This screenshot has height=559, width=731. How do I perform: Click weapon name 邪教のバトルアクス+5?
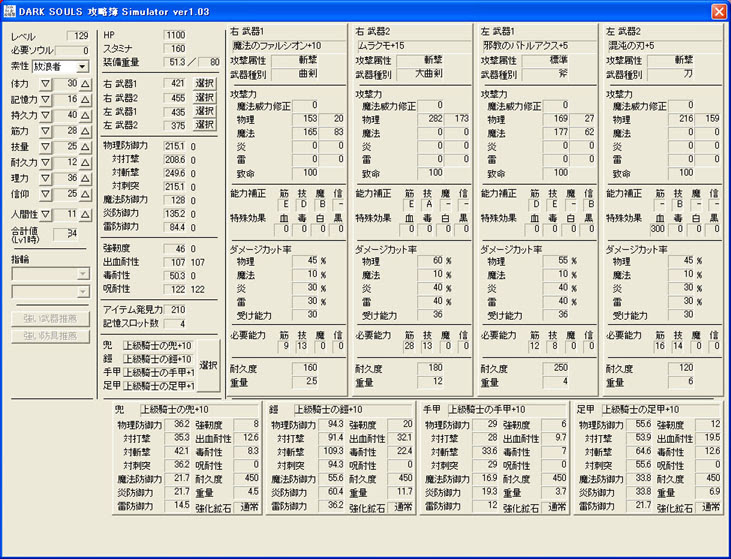pos(539,46)
